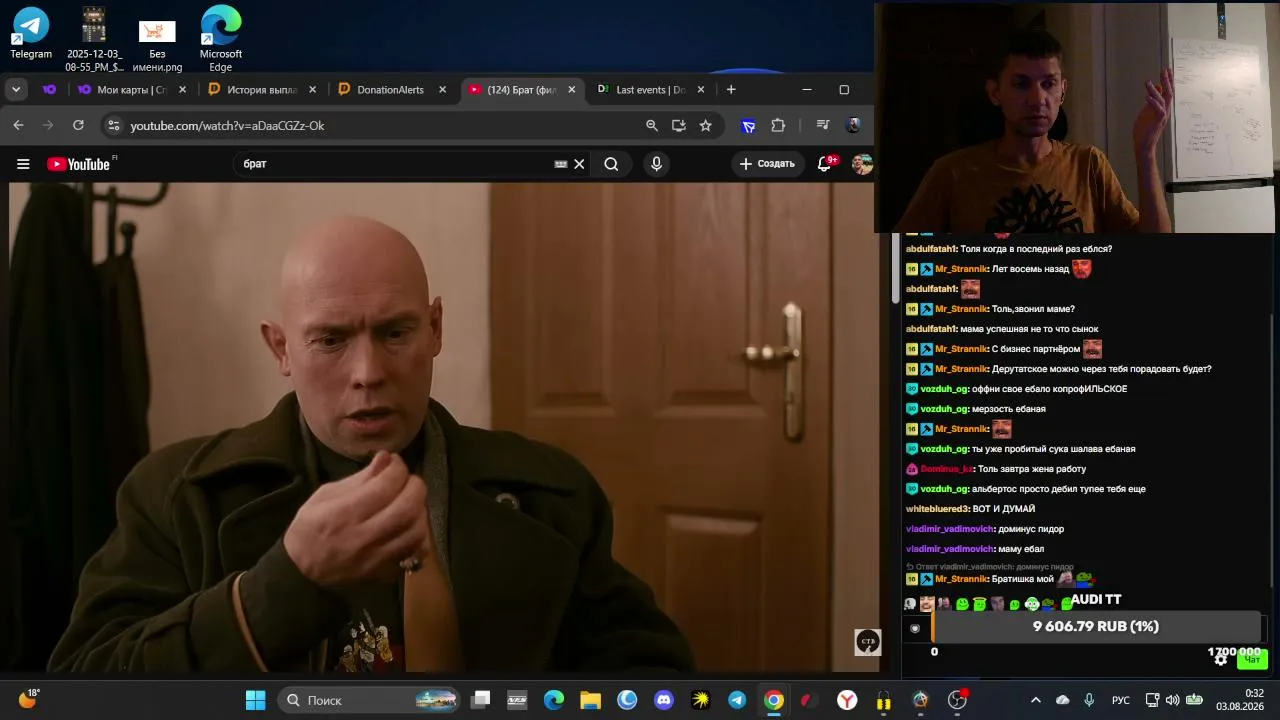Open Task View on the taskbar
The width and height of the screenshot is (1280, 720).
[481, 700]
